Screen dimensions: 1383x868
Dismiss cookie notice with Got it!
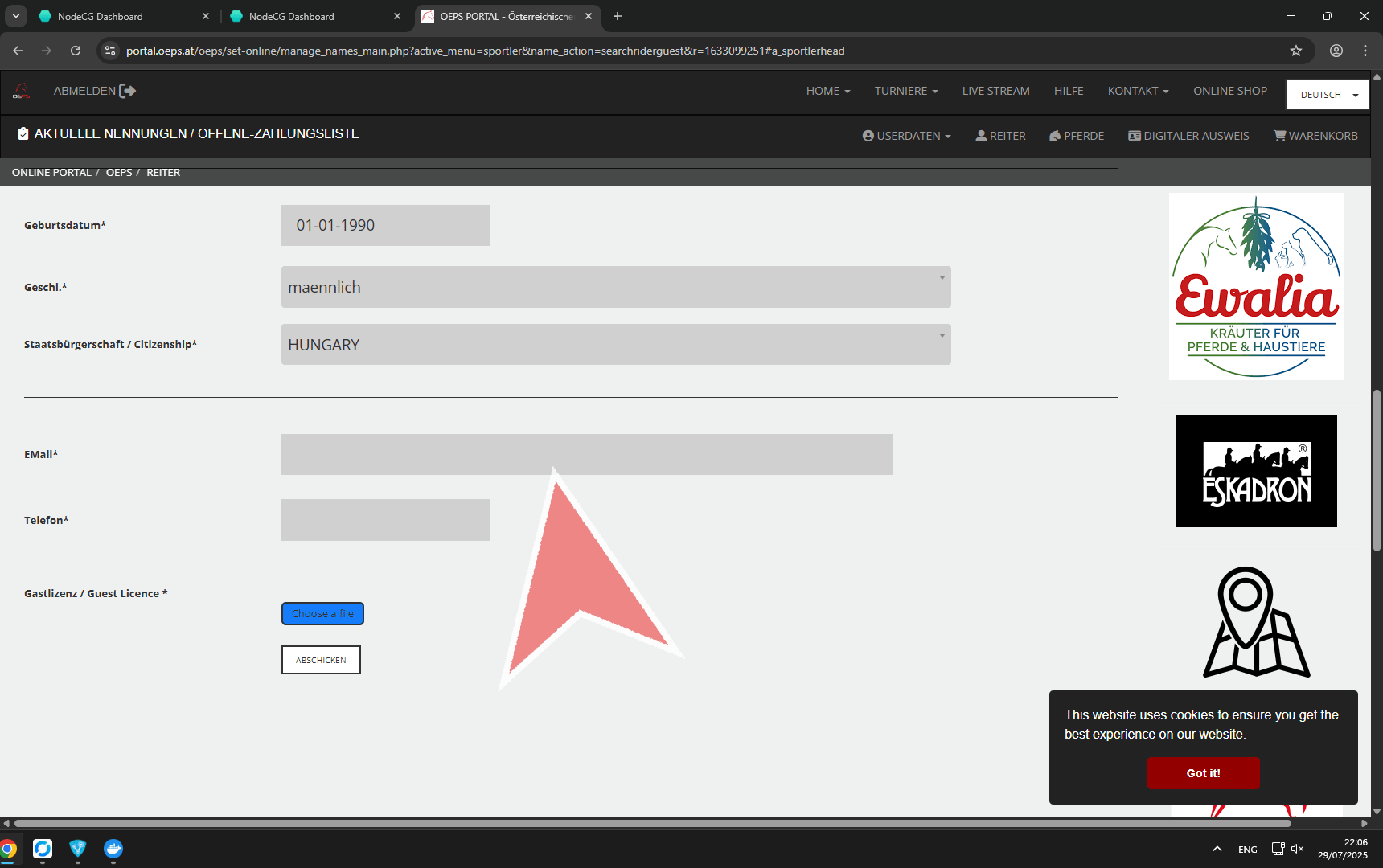coord(1203,773)
